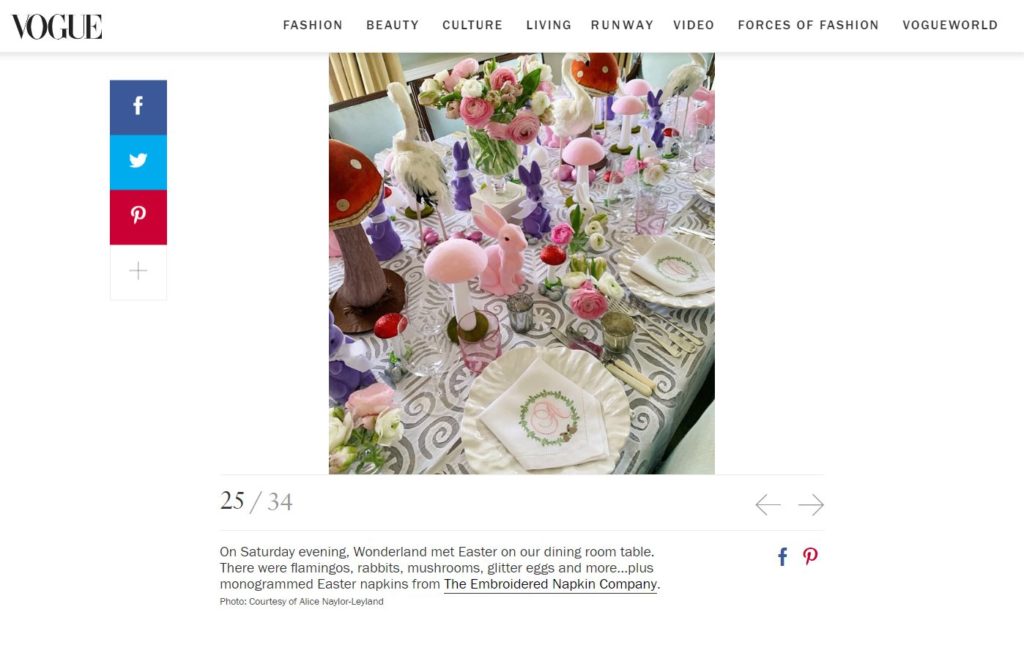Click the Easter table slideshow photo
This screenshot has width=1024, height=653.
pyautogui.click(x=522, y=263)
